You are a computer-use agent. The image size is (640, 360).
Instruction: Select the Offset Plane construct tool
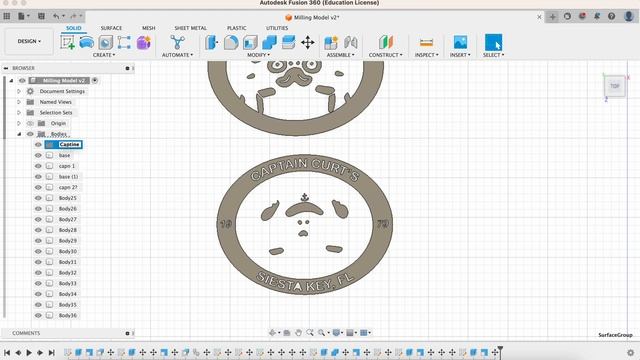coord(385,42)
